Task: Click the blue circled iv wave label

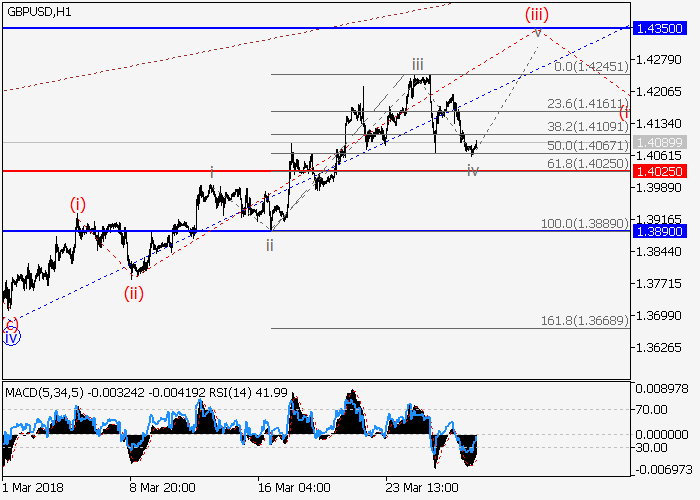Action: [x=11, y=338]
